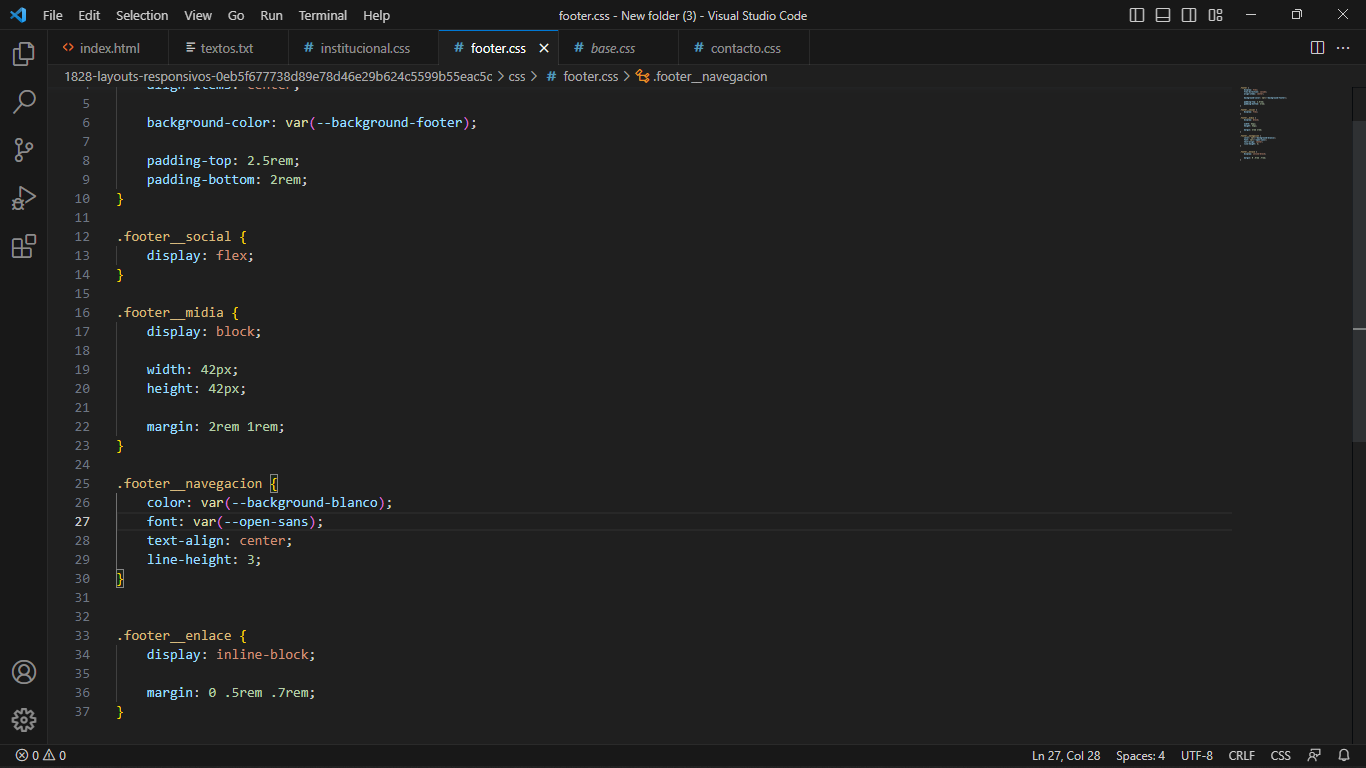This screenshot has height=768, width=1366.
Task: Switch to the index.html tab
Action: click(108, 48)
